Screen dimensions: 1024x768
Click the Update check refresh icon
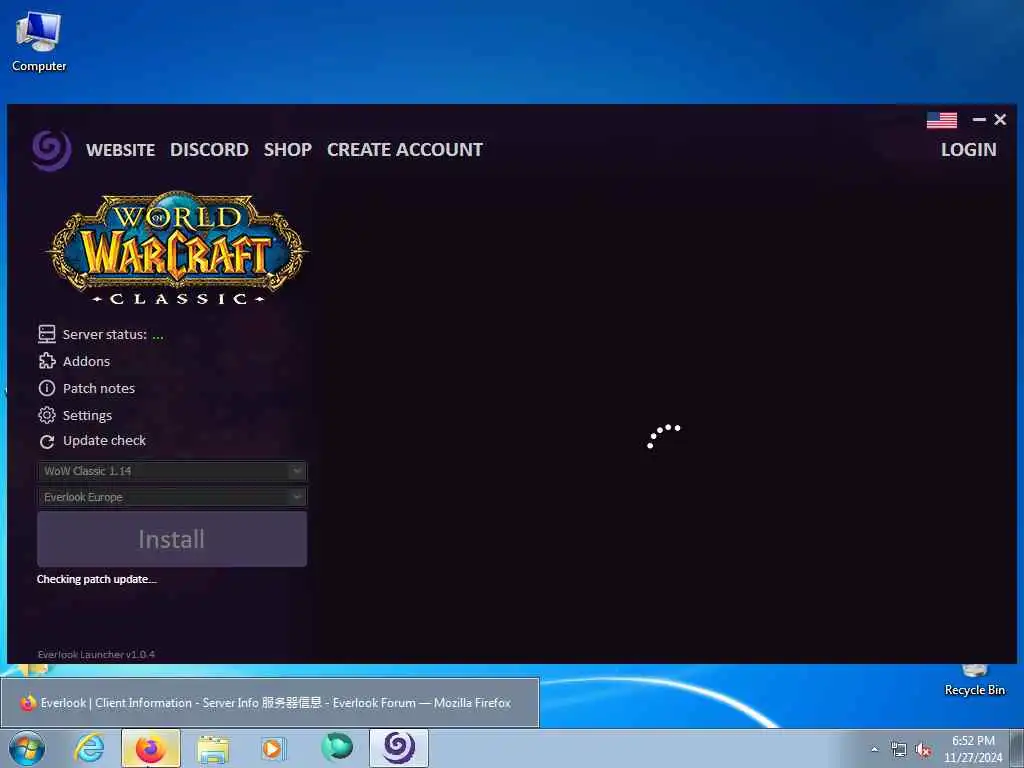(x=46, y=442)
